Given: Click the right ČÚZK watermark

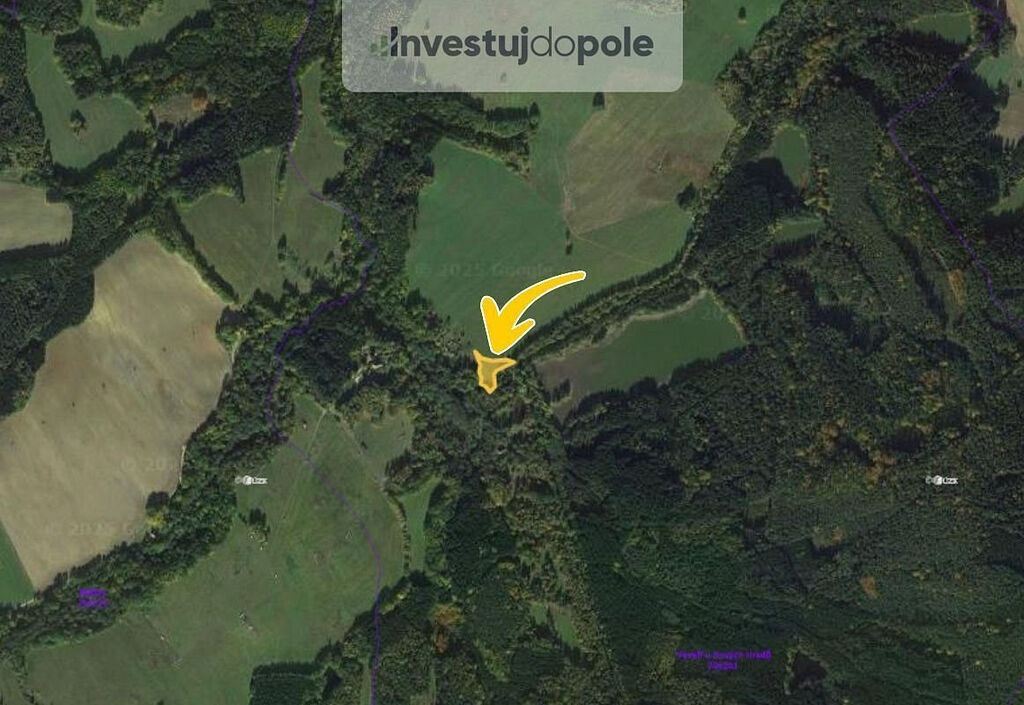Looking at the screenshot, I should point(942,480).
